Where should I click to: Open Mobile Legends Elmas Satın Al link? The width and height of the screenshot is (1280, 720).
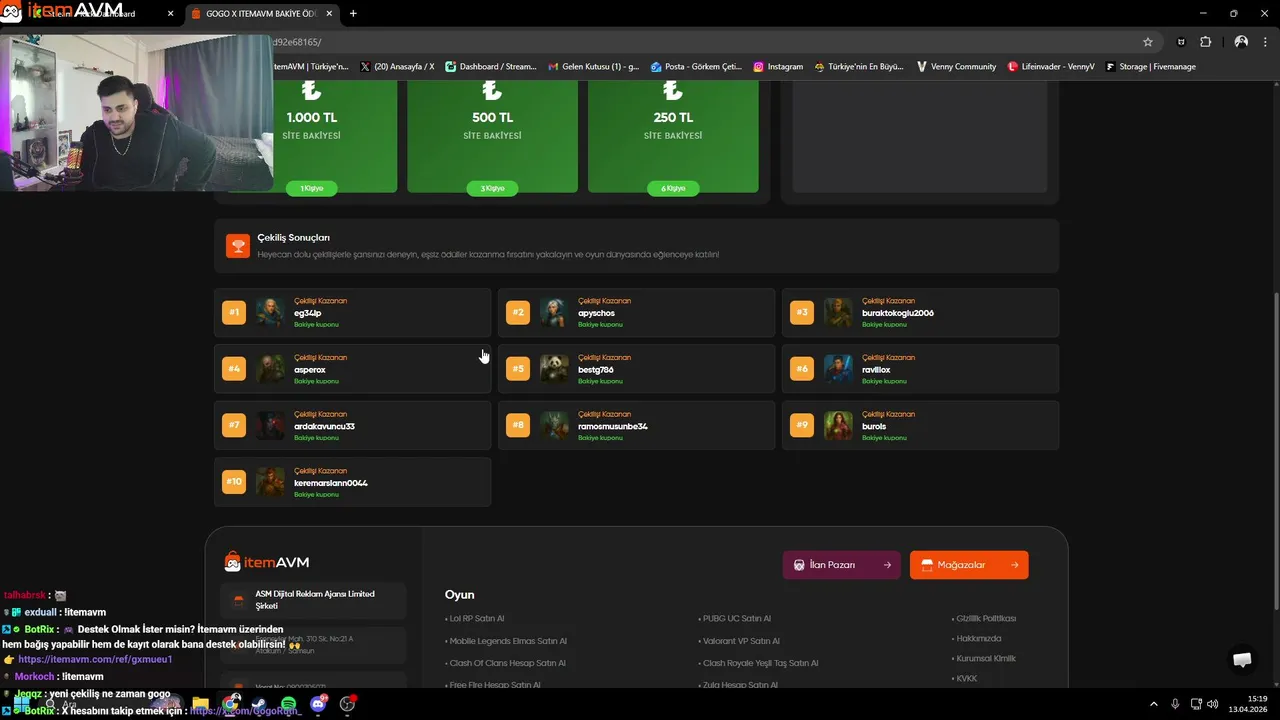(x=506, y=641)
